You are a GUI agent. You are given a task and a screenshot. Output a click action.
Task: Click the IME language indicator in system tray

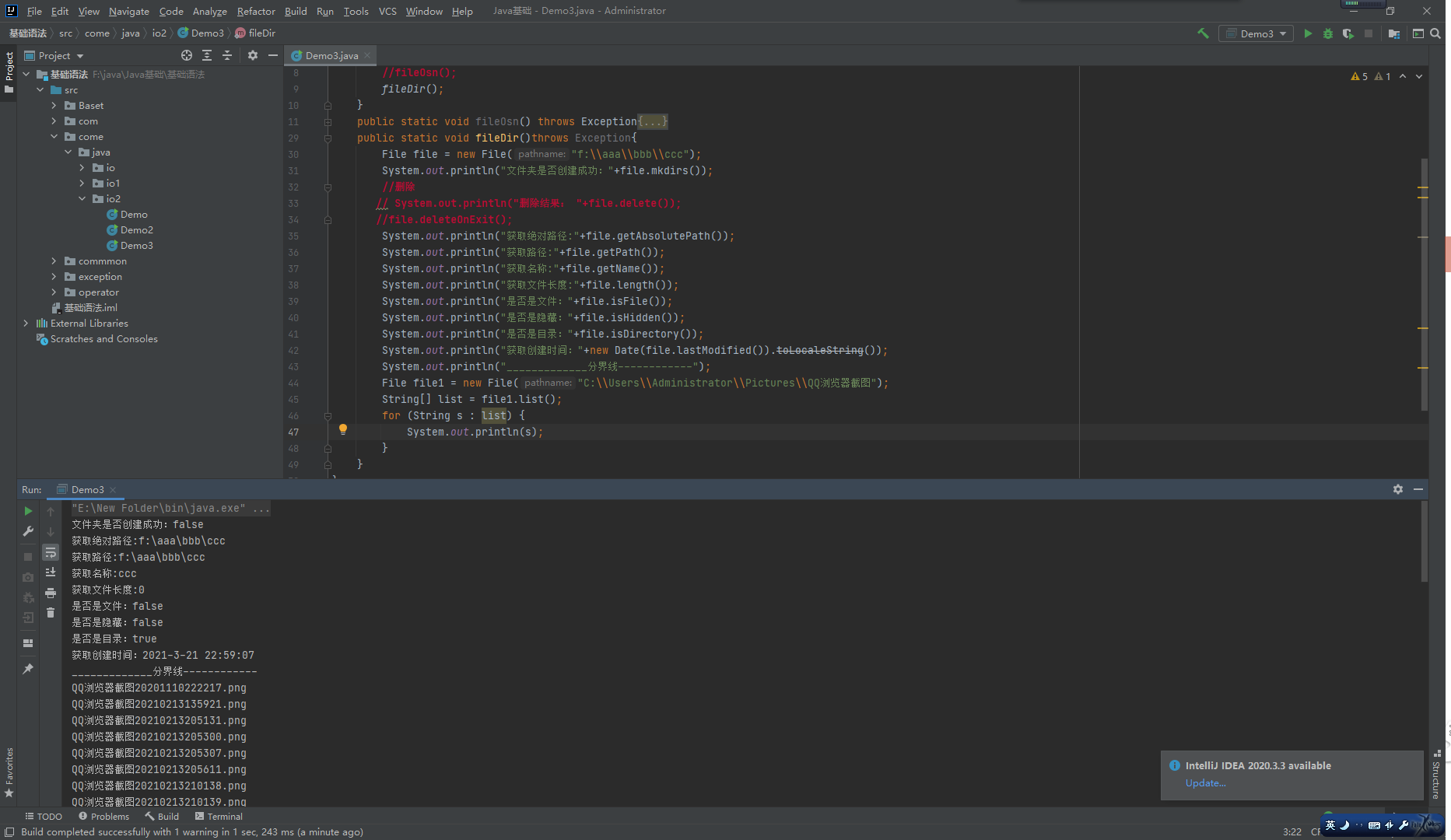pos(1330,825)
